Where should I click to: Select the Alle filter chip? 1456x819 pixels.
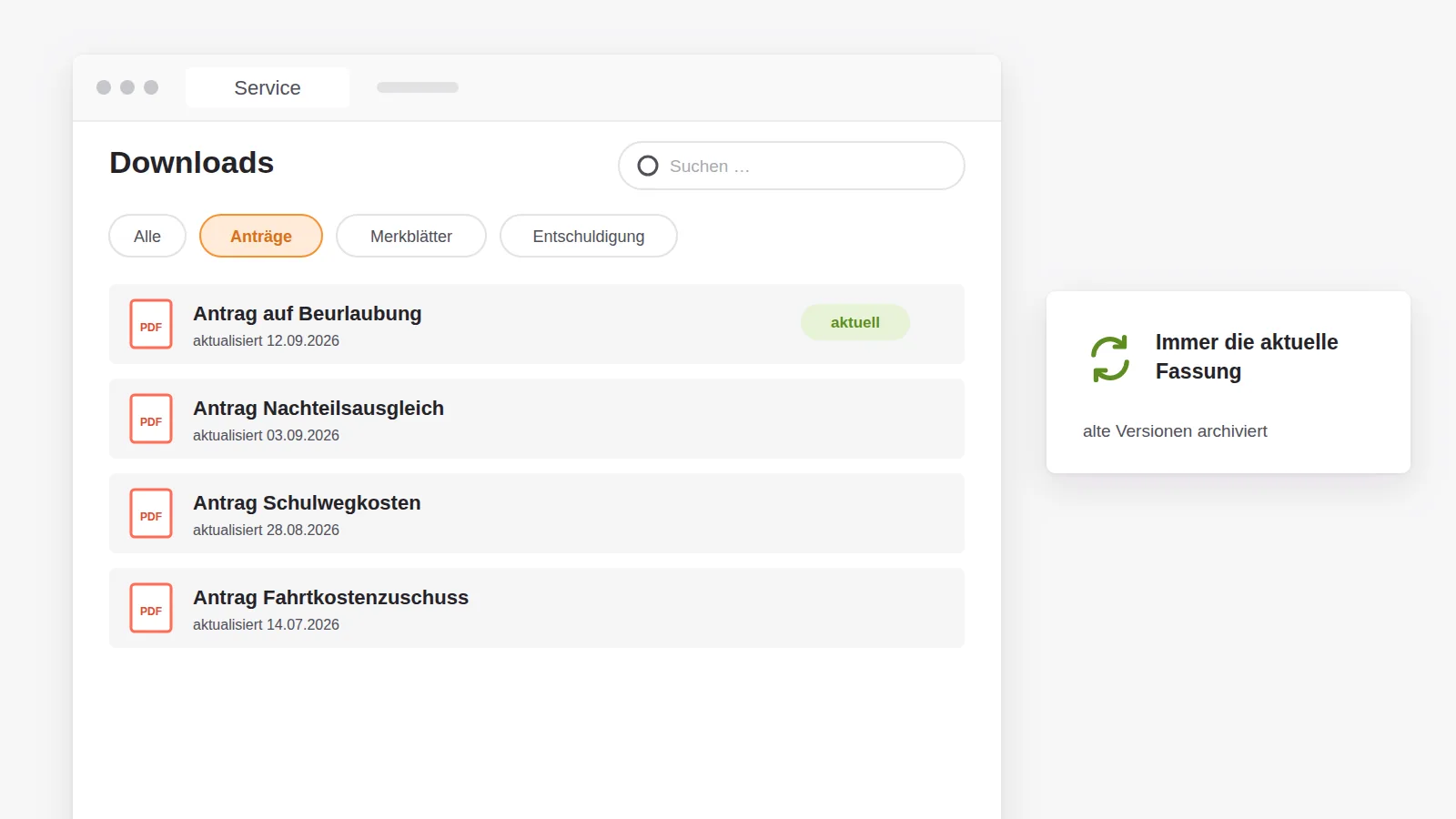147,236
